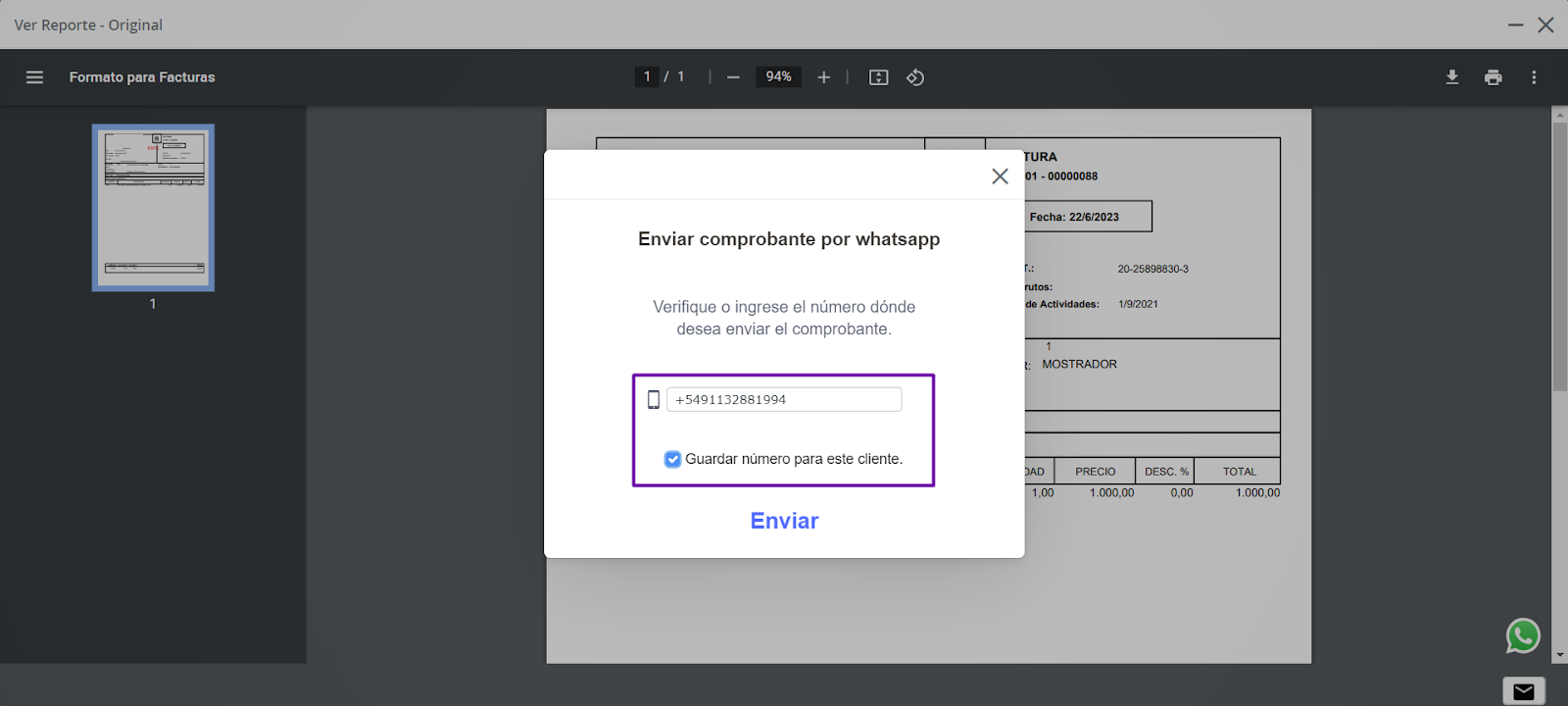Image resolution: width=1568 pixels, height=706 pixels.
Task: Click the Formato para Facturas title
Action: 142,77
